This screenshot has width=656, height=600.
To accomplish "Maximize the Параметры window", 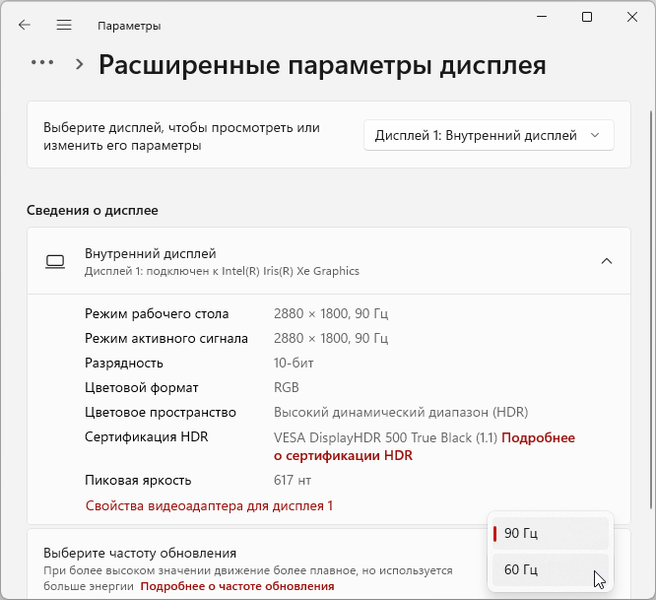I will (587, 17).
